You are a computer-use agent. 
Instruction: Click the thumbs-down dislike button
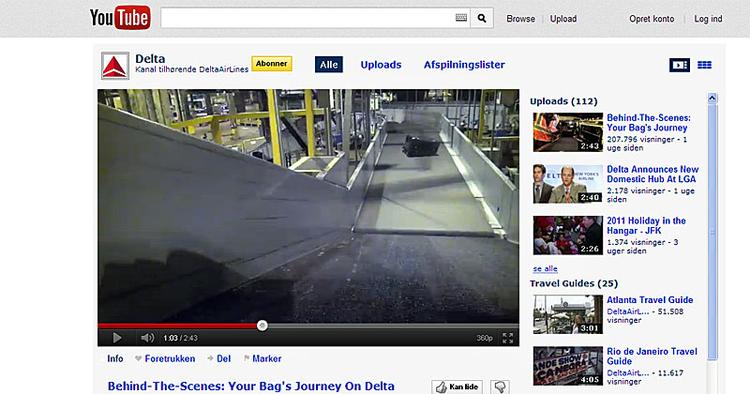(500, 387)
